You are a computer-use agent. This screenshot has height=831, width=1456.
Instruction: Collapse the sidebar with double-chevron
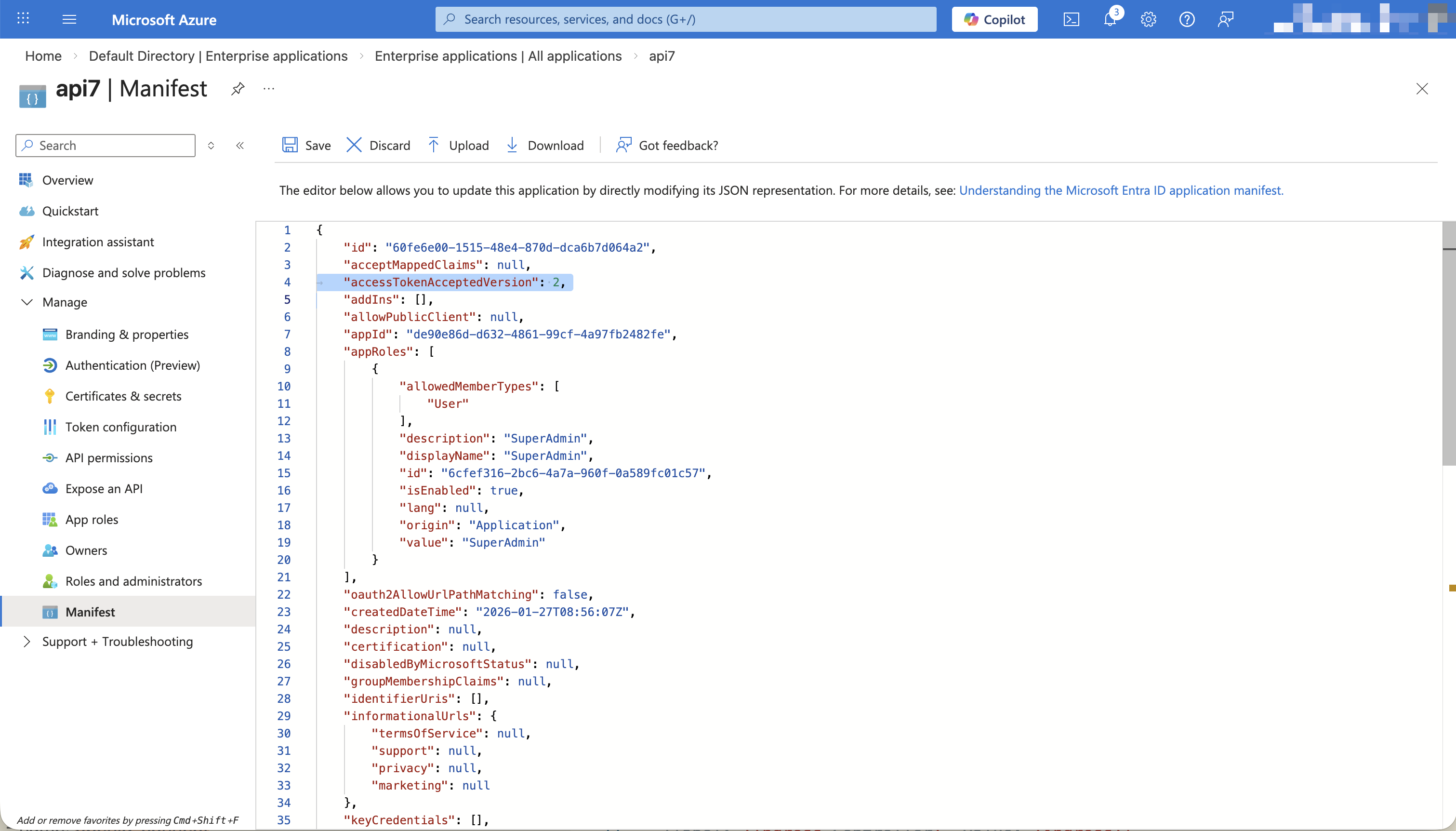pos(240,146)
